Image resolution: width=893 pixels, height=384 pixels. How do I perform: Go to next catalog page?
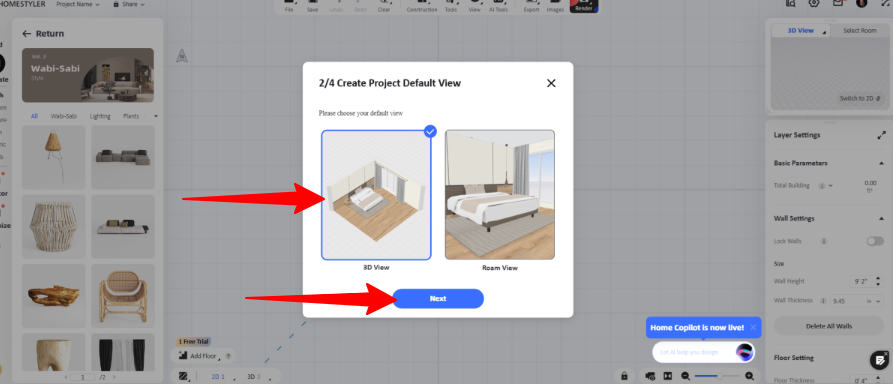tap(114, 377)
